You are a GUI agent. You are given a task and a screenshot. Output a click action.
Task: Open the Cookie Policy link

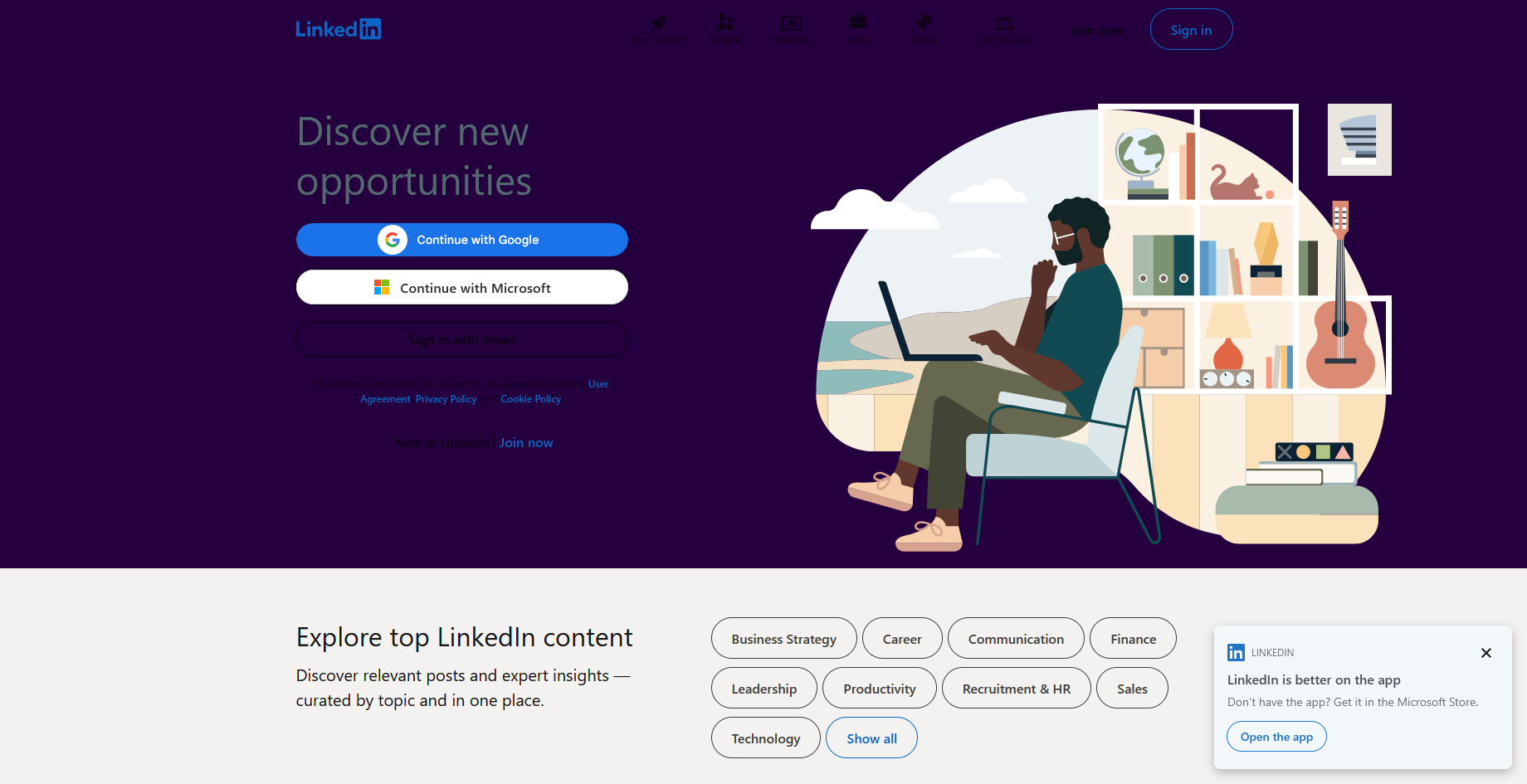(531, 399)
